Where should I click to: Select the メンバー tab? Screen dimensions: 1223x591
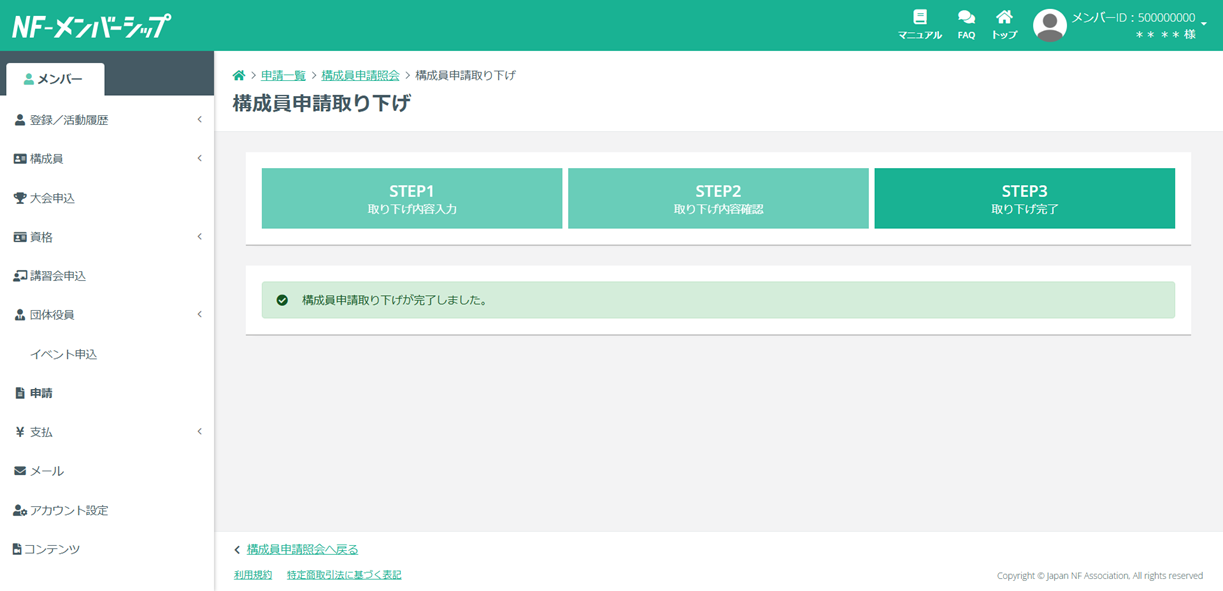point(54,79)
